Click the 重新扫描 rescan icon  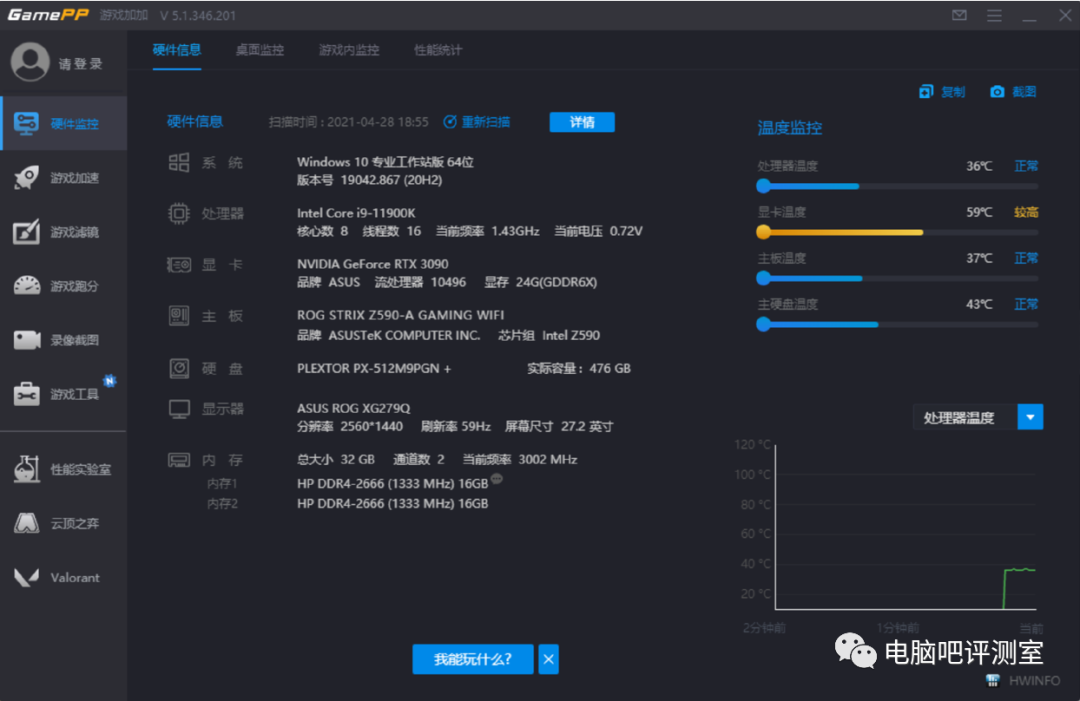point(450,122)
